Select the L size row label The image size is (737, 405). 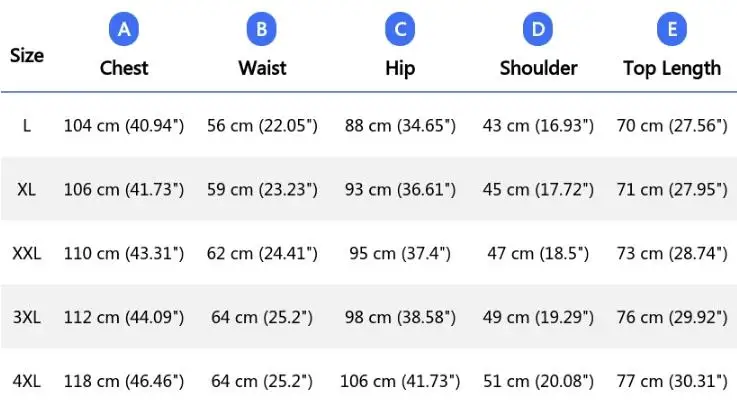pyautogui.click(x=27, y=125)
